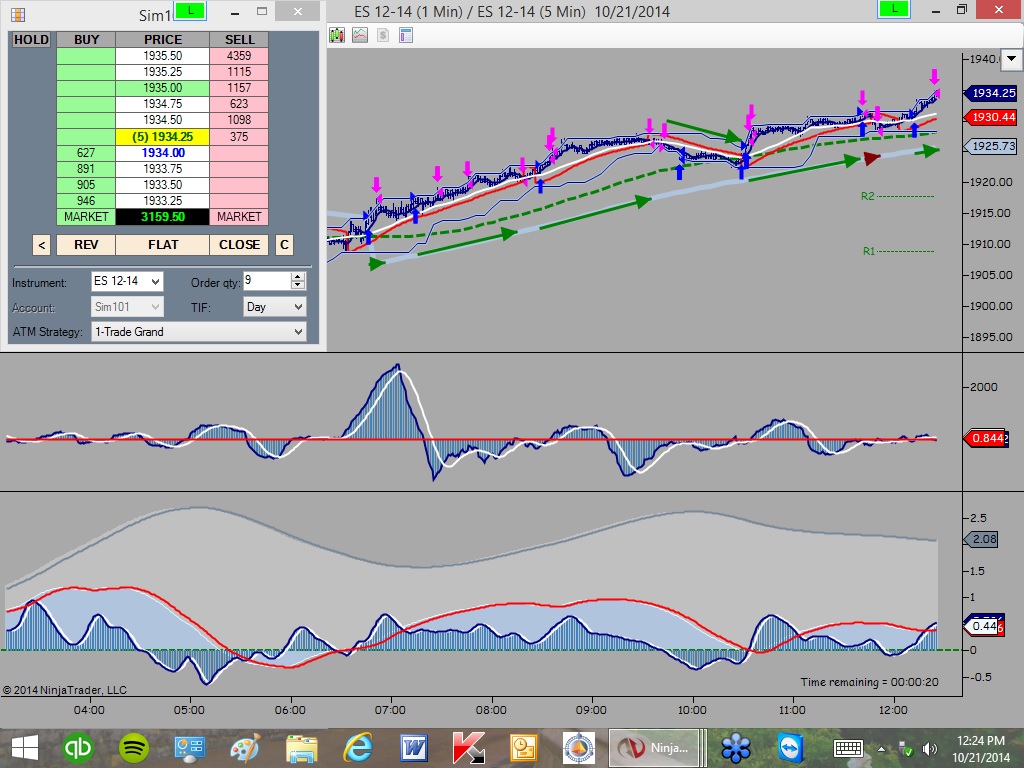
Task: Click the Order qty input field
Action: pos(266,281)
